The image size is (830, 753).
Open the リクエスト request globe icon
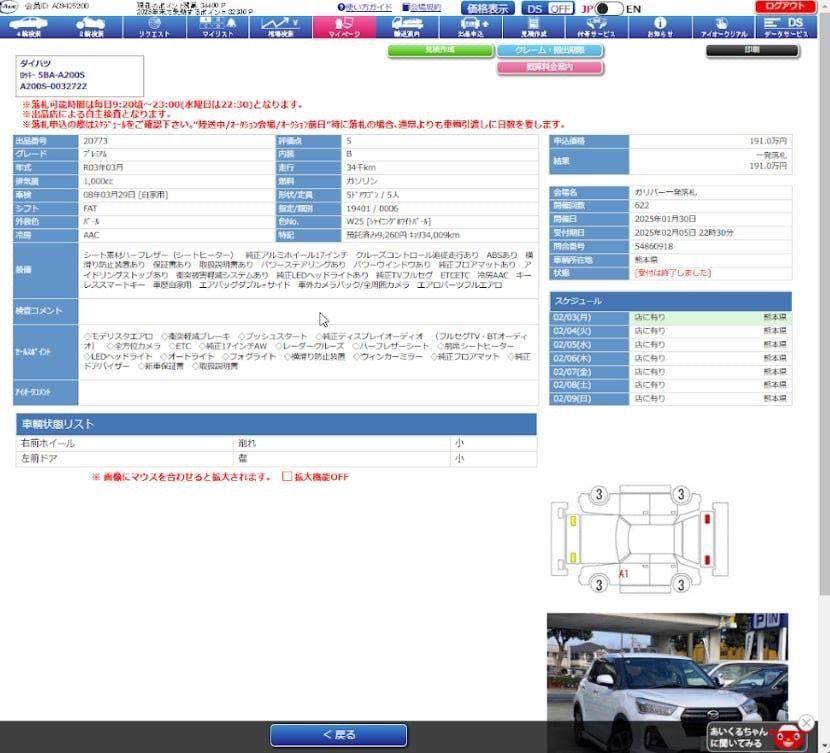[x=155, y=27]
